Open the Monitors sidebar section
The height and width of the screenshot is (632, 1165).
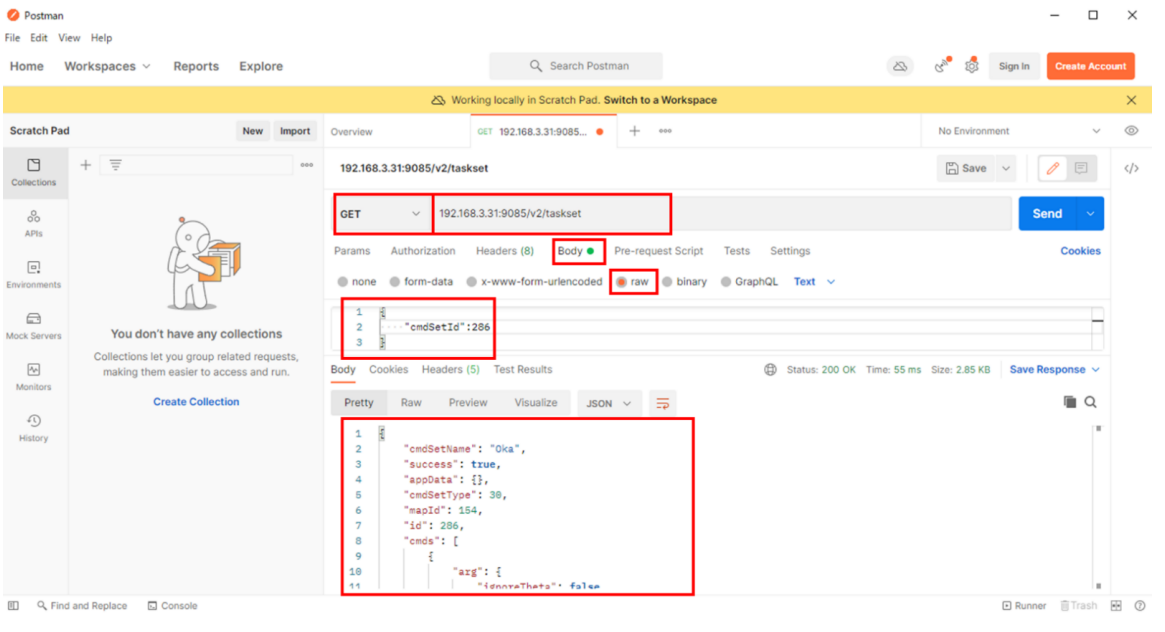33,376
